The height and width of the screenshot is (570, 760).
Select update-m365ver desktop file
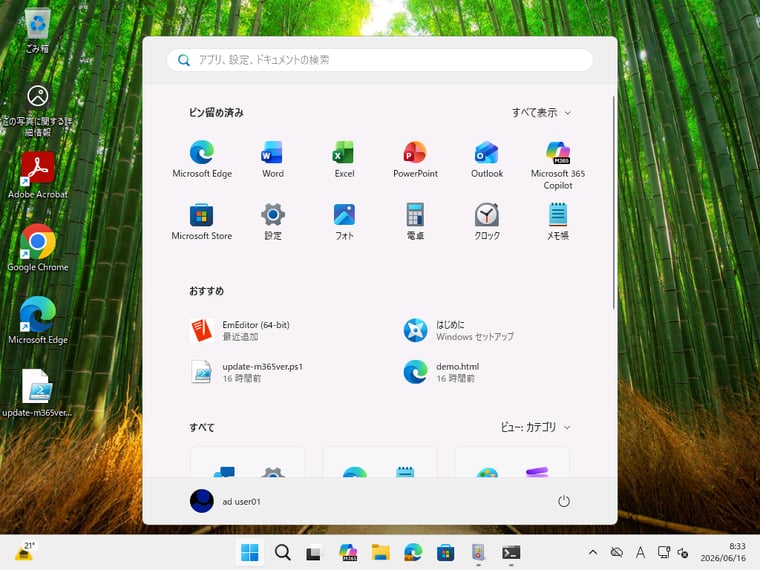37,394
